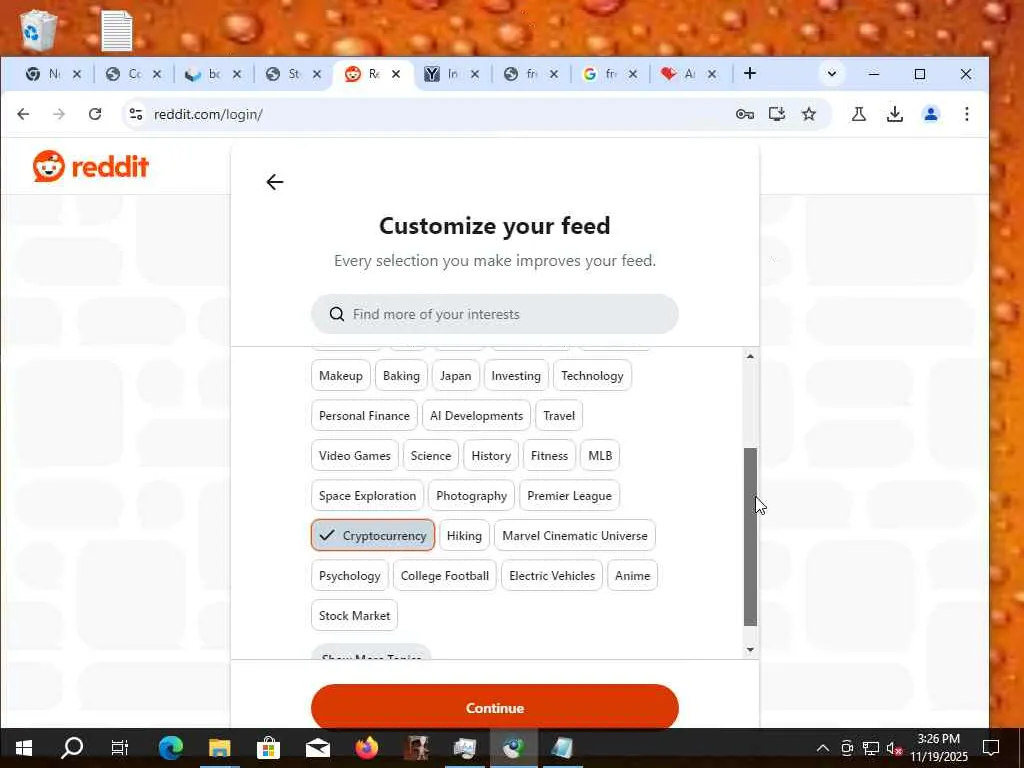
Task: Click the topics list scroll up arrow
Action: coord(750,356)
